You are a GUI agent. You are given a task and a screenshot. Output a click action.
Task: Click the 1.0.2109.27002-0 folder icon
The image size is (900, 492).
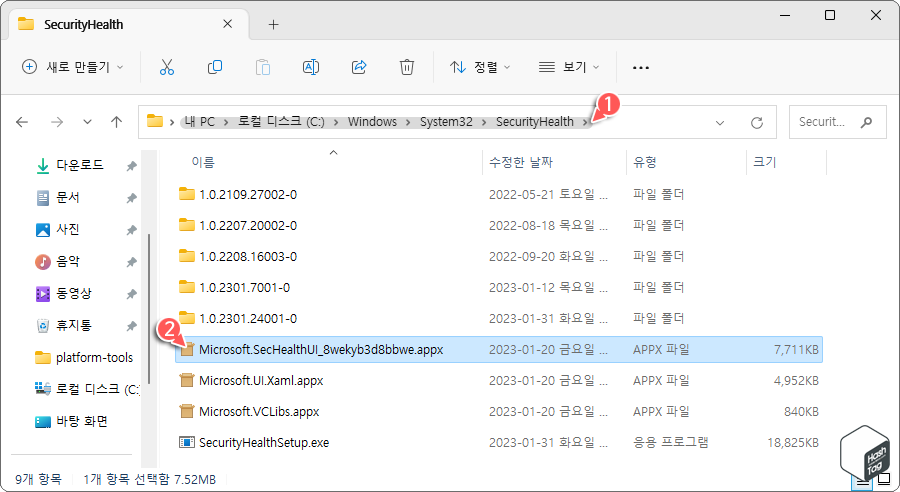click(x=187, y=193)
